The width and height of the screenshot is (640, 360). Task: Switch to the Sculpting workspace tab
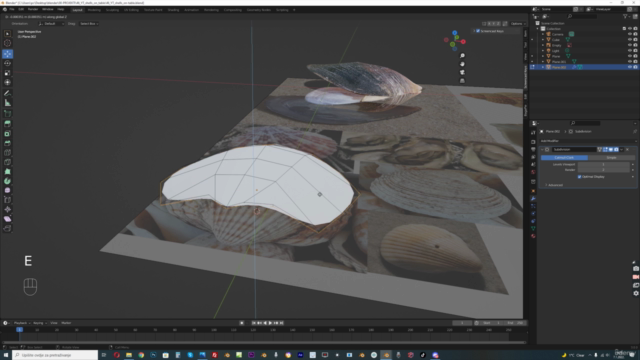coord(112,10)
